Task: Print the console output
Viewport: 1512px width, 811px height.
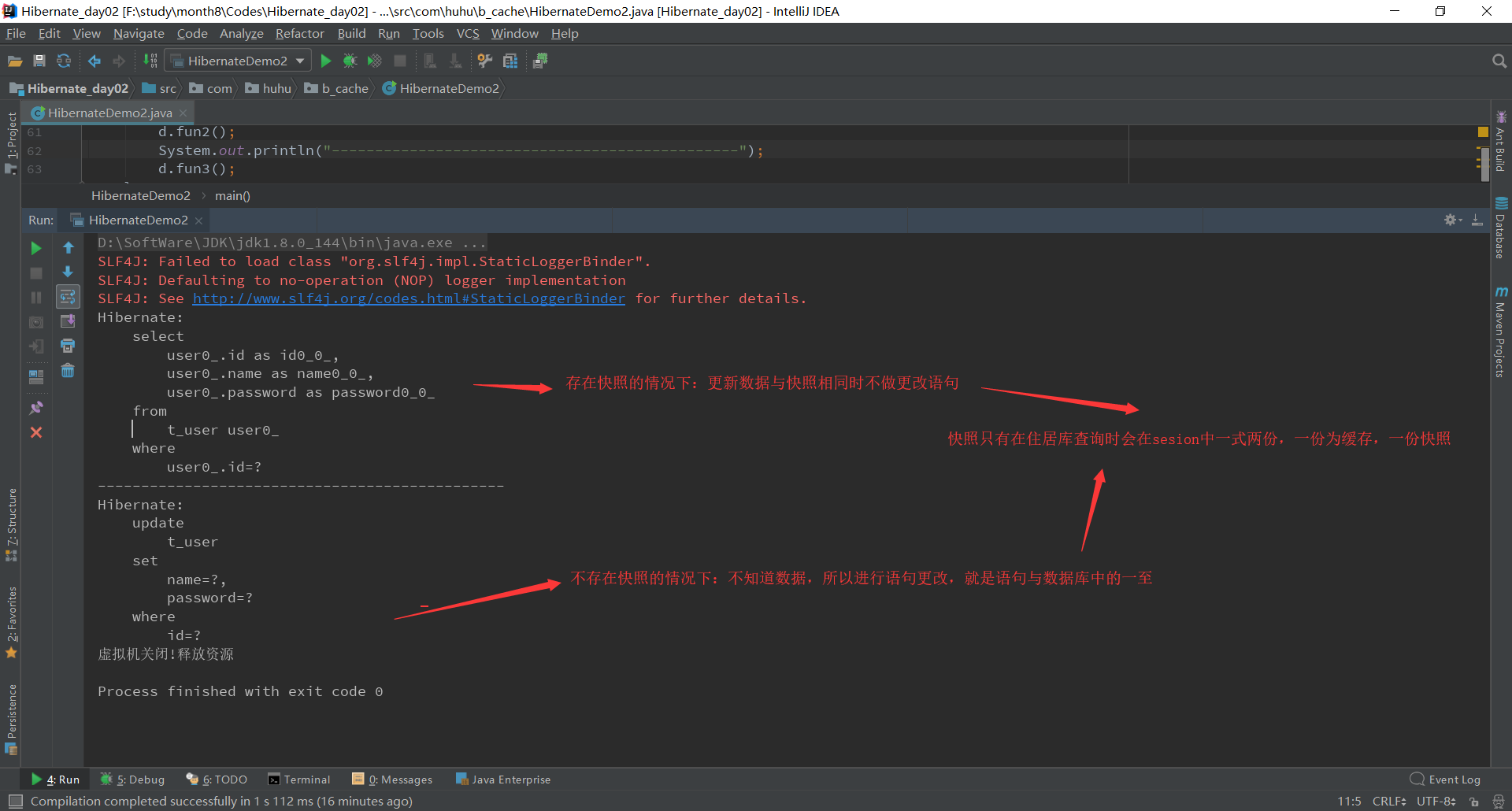Action: point(69,346)
